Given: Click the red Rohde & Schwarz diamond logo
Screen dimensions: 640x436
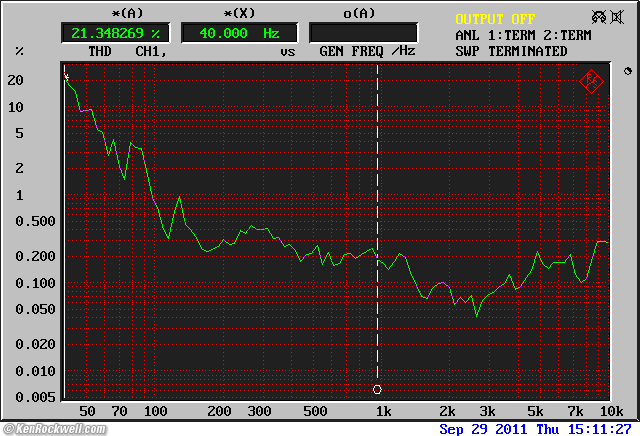Looking at the screenshot, I should (x=591, y=82).
